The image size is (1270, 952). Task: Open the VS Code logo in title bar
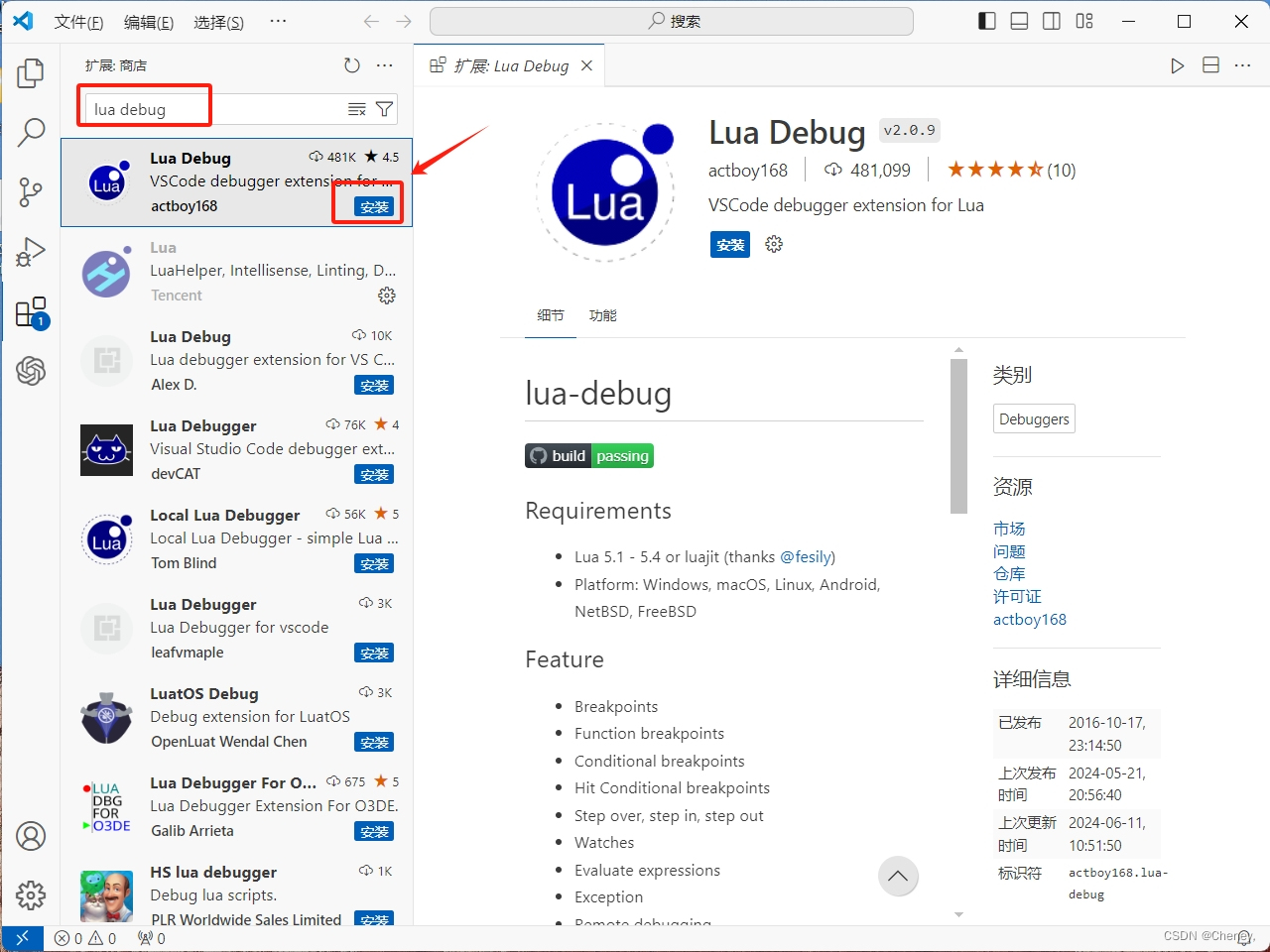click(x=23, y=21)
